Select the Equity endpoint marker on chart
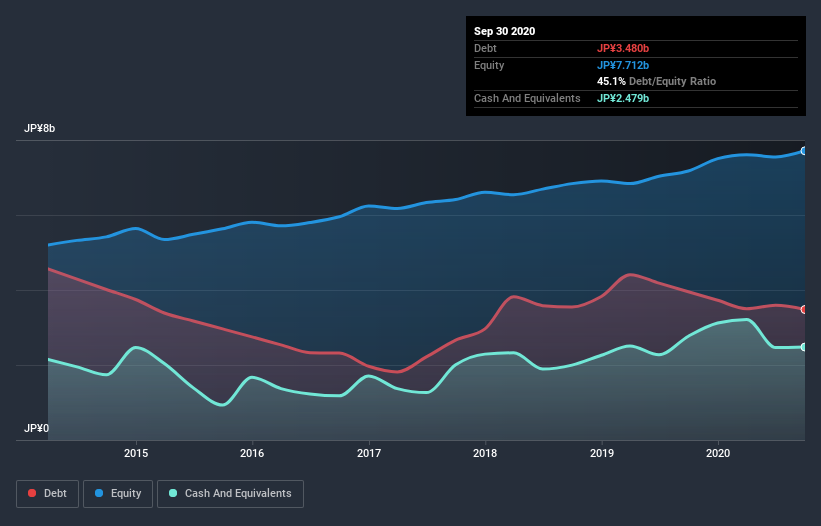This screenshot has height=526, width=821. [804, 151]
